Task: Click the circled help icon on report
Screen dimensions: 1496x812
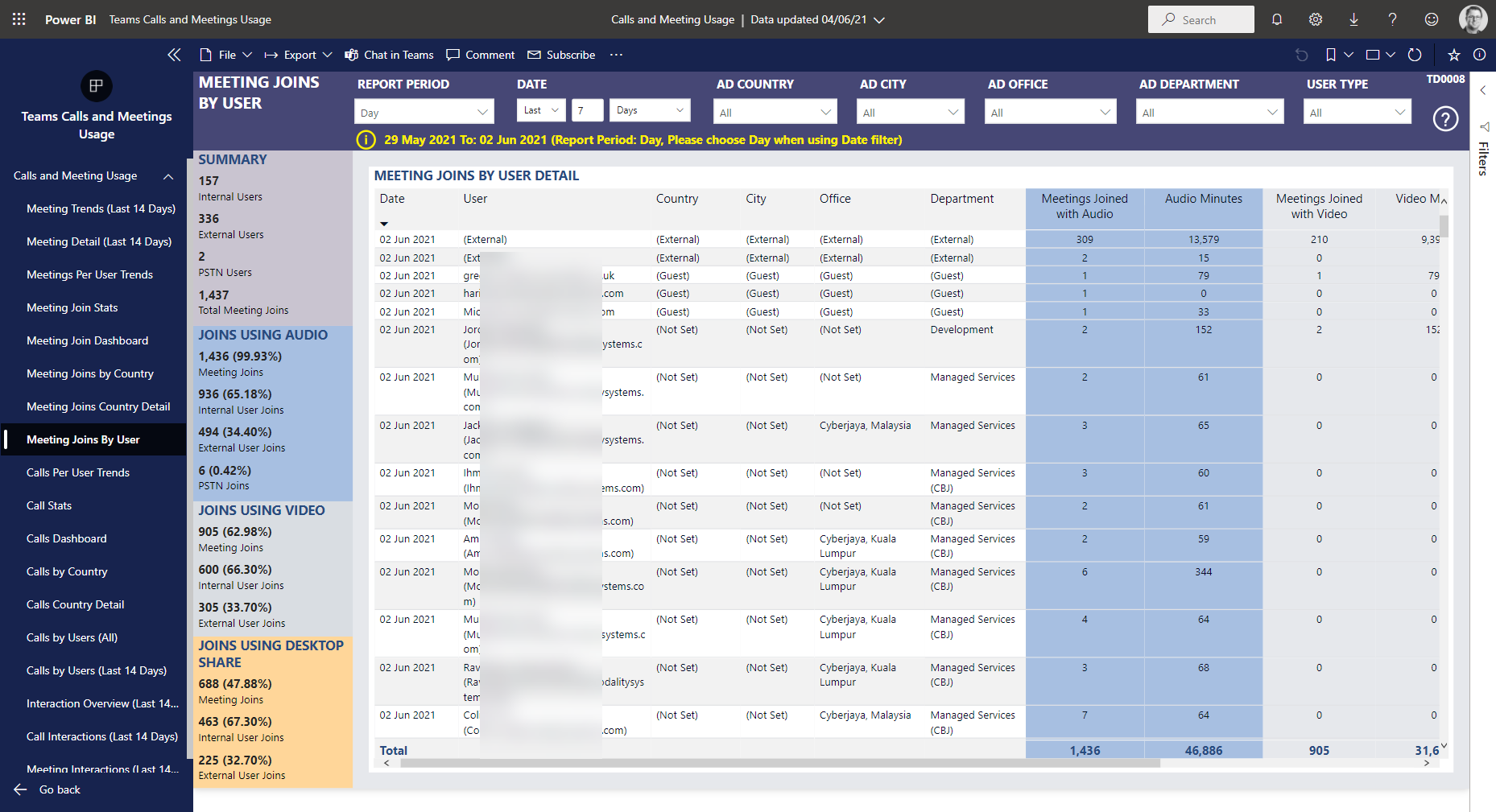Action: click(1446, 119)
